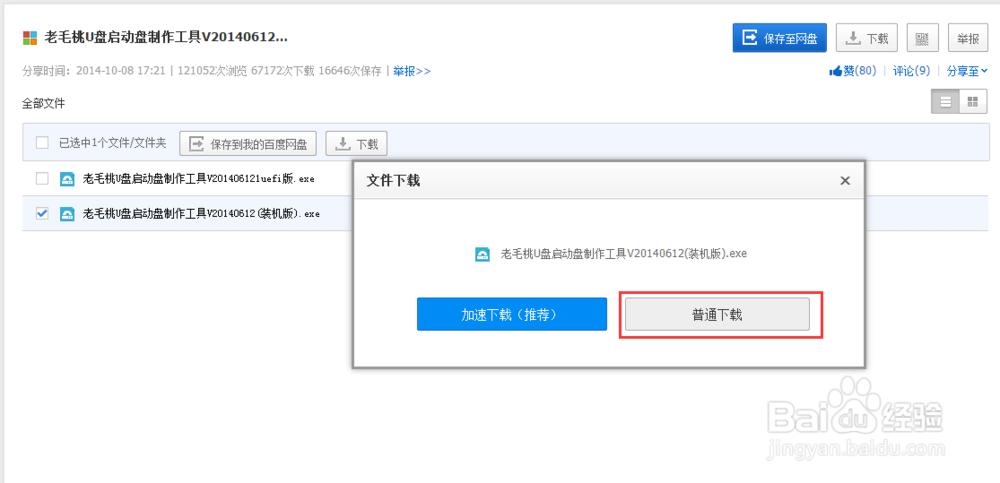This screenshot has width=1000, height=483.
Task: Click the 已选中1个文件/文件夹 label
Action: tap(113, 144)
